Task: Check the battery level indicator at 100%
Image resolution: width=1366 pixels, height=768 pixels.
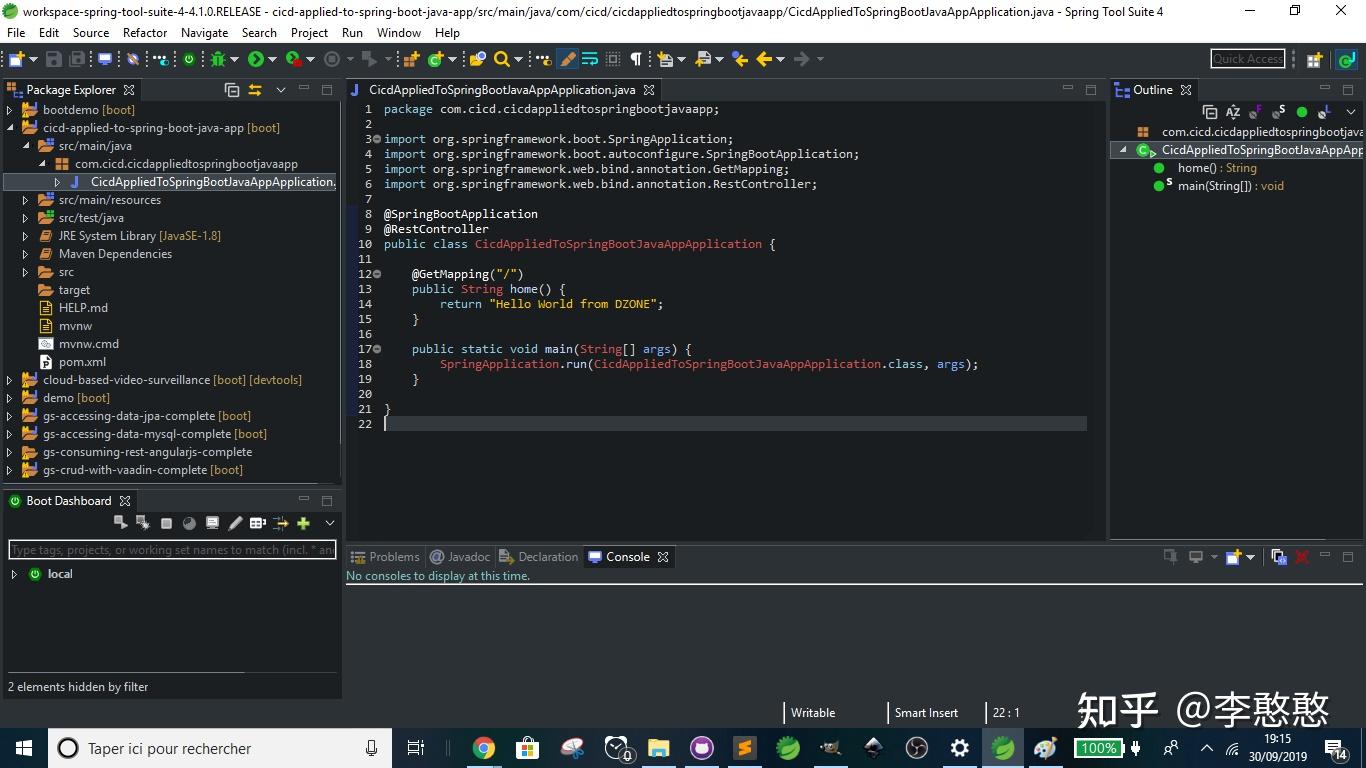Action: [1098, 747]
